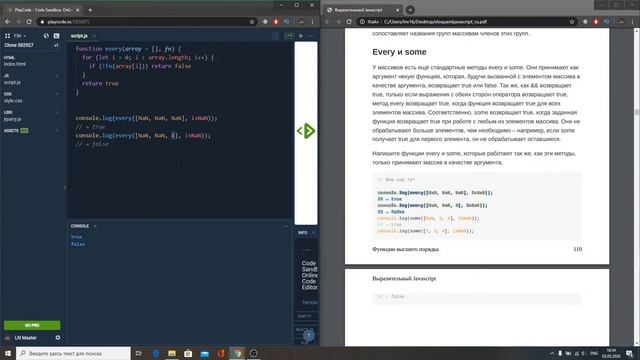Click 'true' output line in console
The image size is (640, 360).
coord(76,237)
